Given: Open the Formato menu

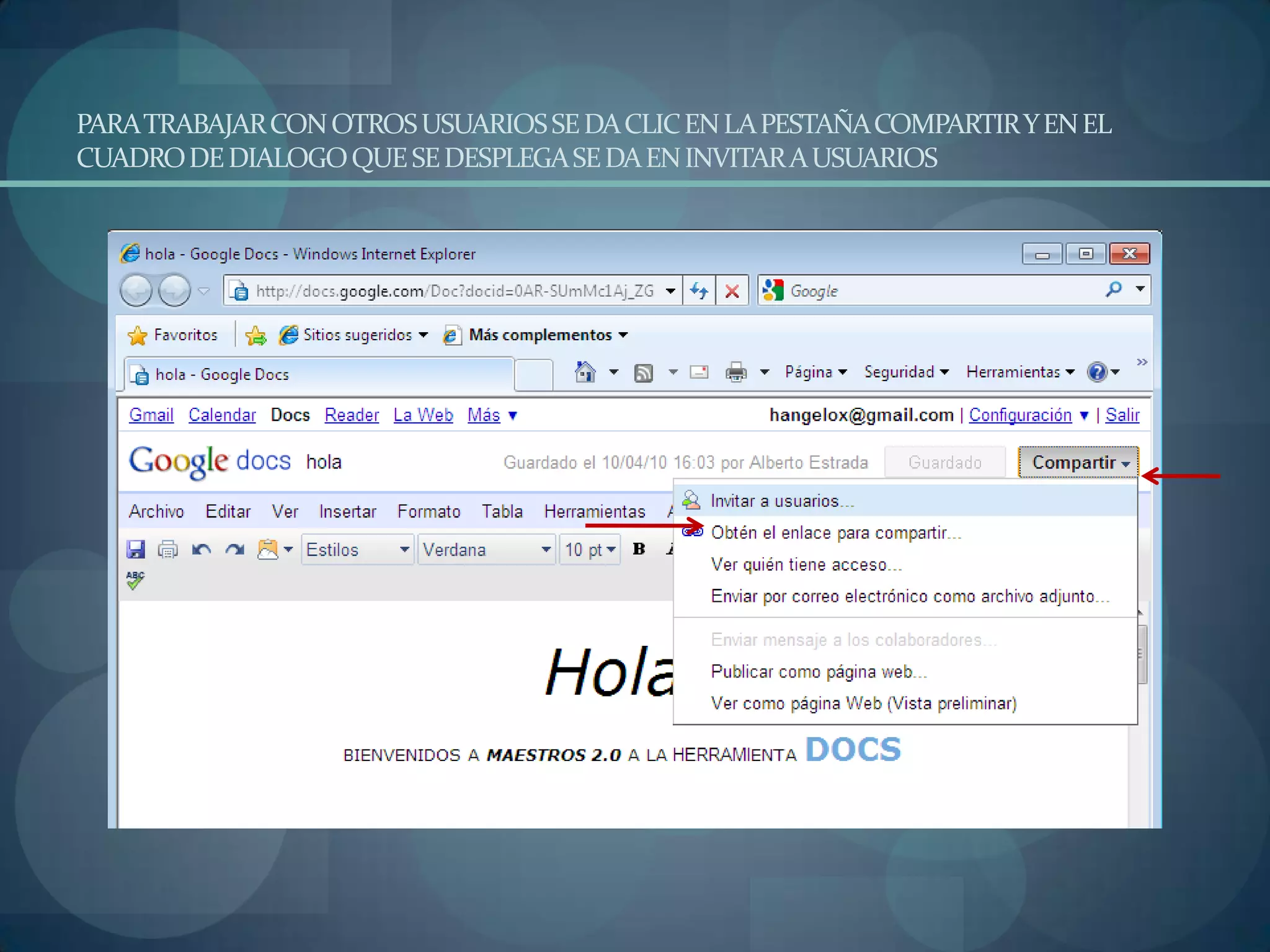Looking at the screenshot, I should [429, 511].
